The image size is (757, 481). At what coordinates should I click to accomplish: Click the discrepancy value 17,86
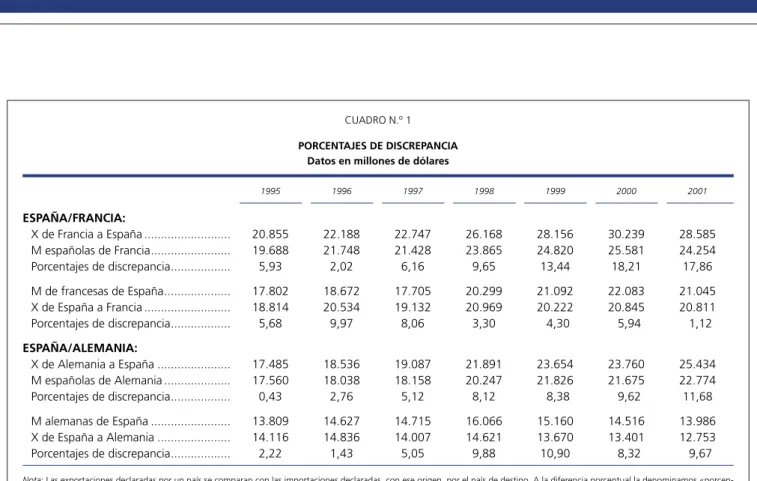coord(697,267)
